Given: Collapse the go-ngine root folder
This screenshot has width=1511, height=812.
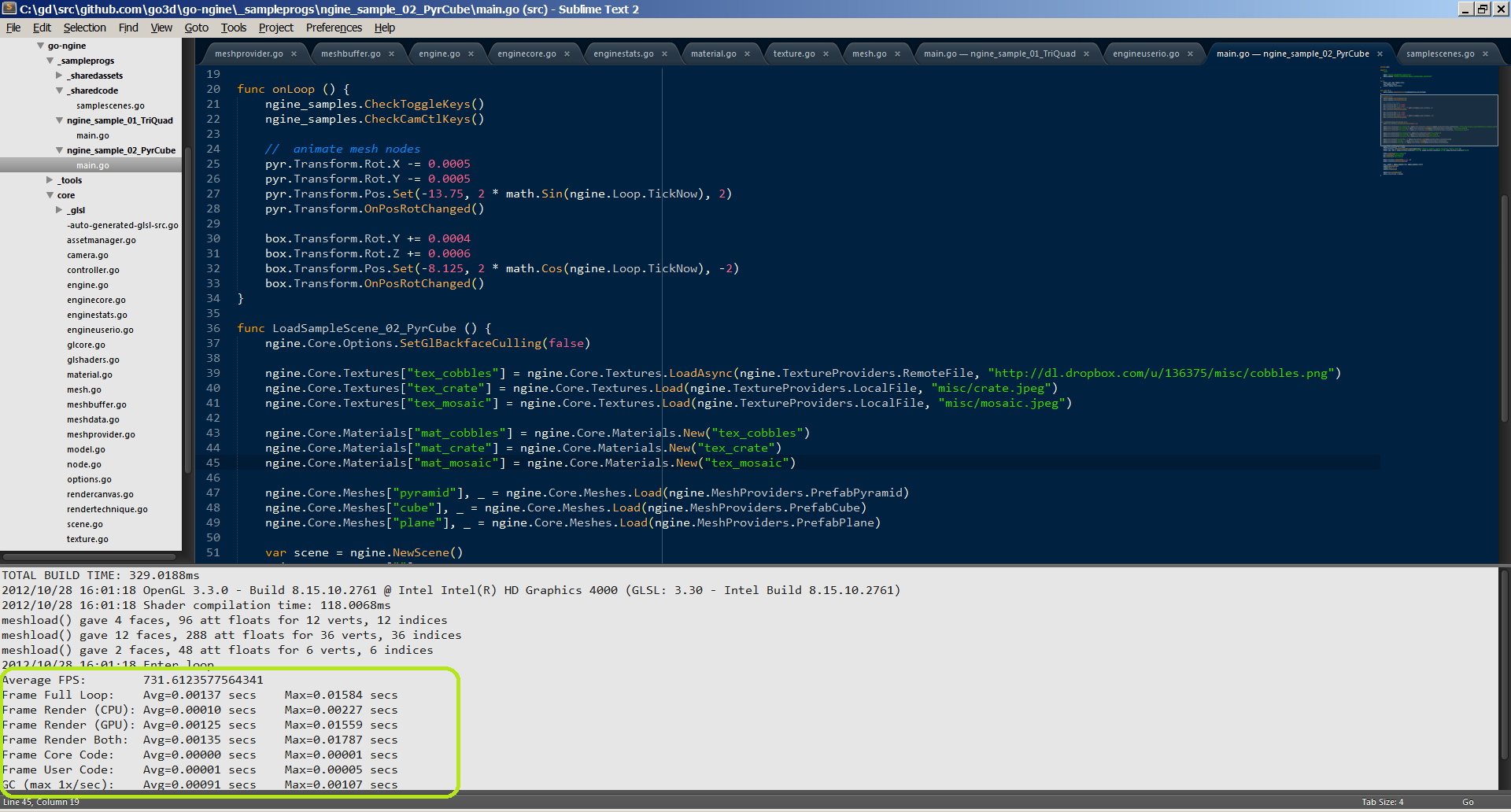Looking at the screenshot, I should pos(40,46).
